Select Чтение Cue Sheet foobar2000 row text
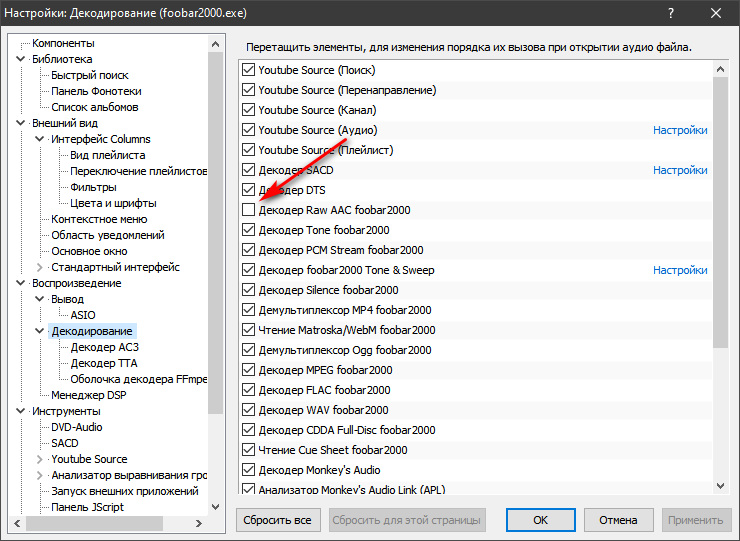 (333, 450)
